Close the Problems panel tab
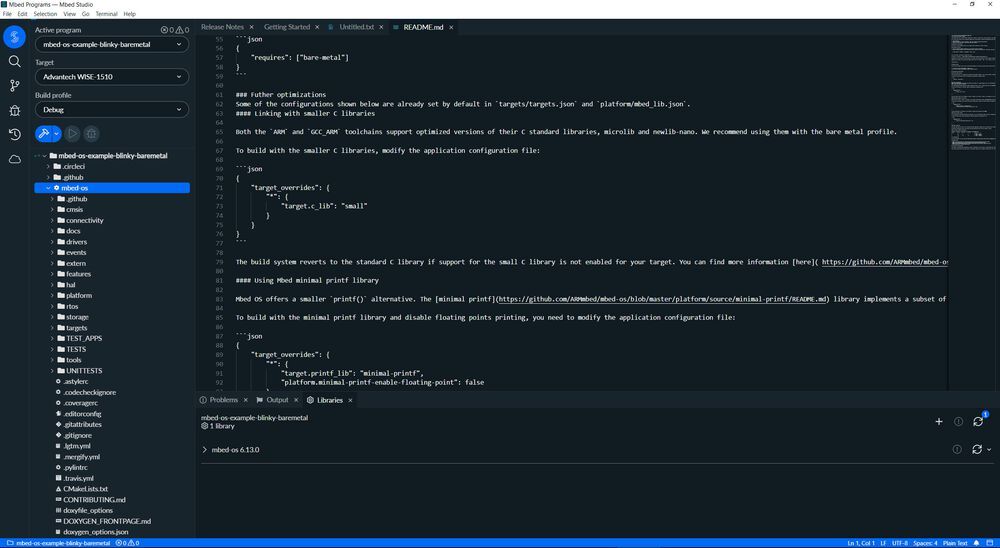This screenshot has height=548, width=1000. [246, 400]
